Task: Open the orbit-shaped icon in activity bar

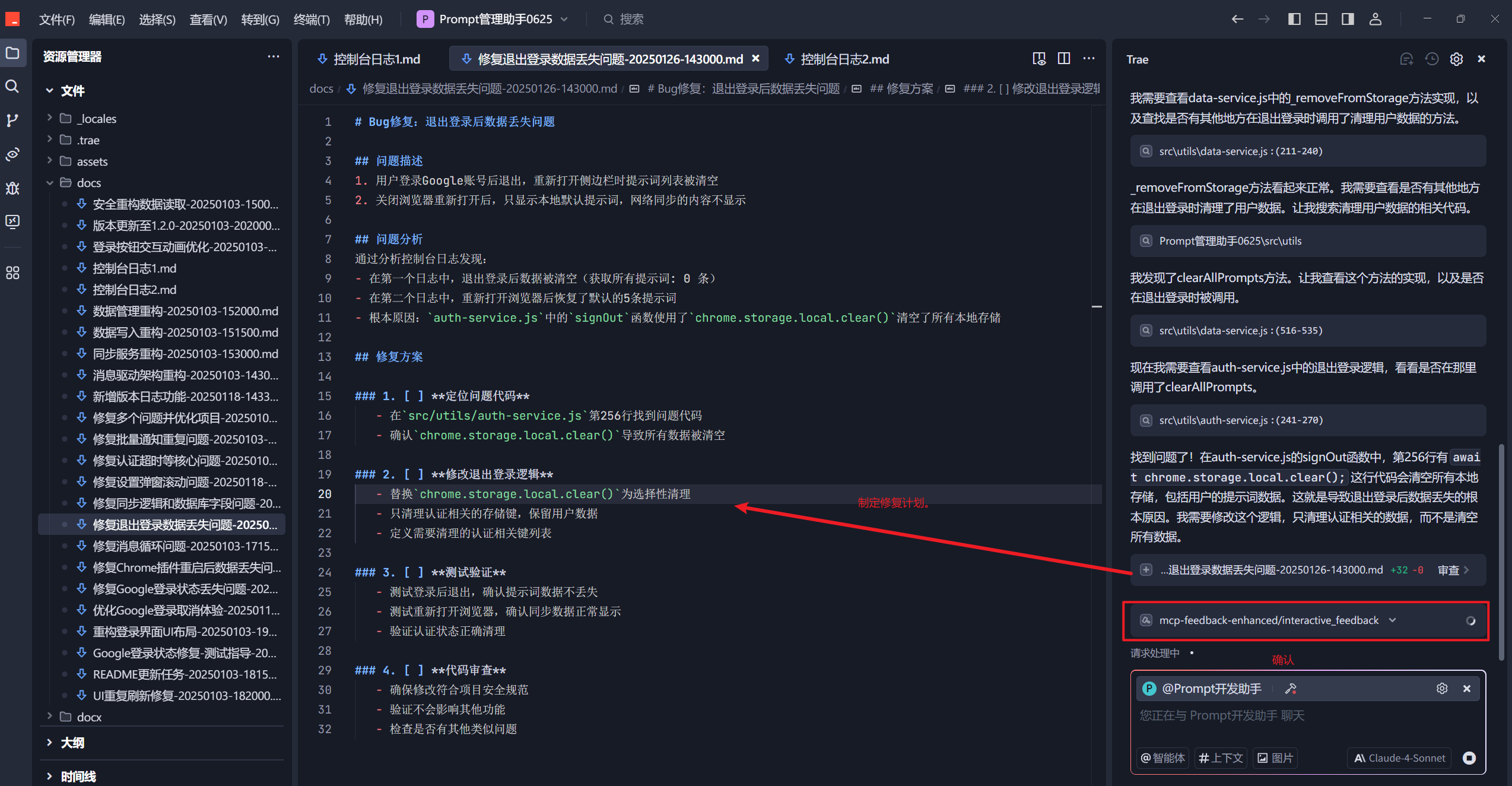Action: (12, 154)
